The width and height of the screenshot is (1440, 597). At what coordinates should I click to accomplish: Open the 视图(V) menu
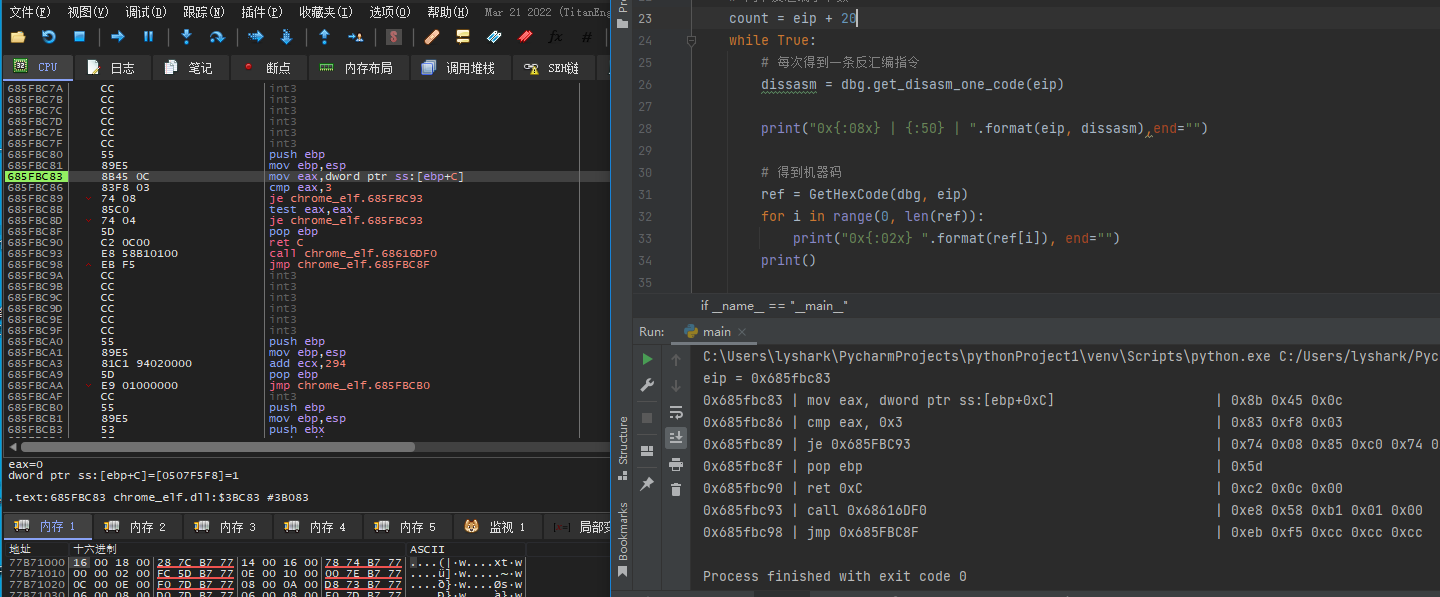(x=89, y=12)
